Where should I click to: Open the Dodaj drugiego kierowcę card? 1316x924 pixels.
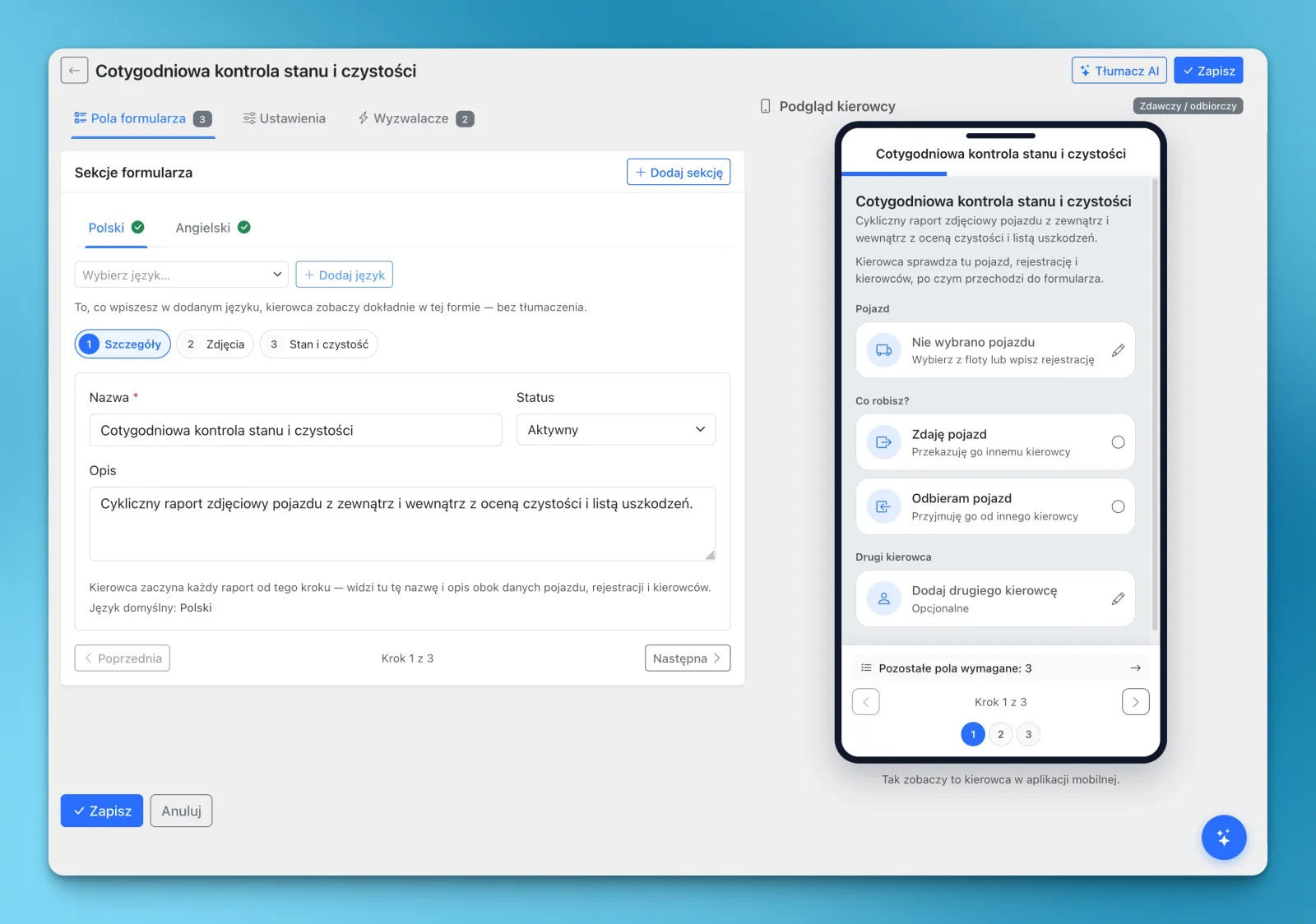pos(995,598)
